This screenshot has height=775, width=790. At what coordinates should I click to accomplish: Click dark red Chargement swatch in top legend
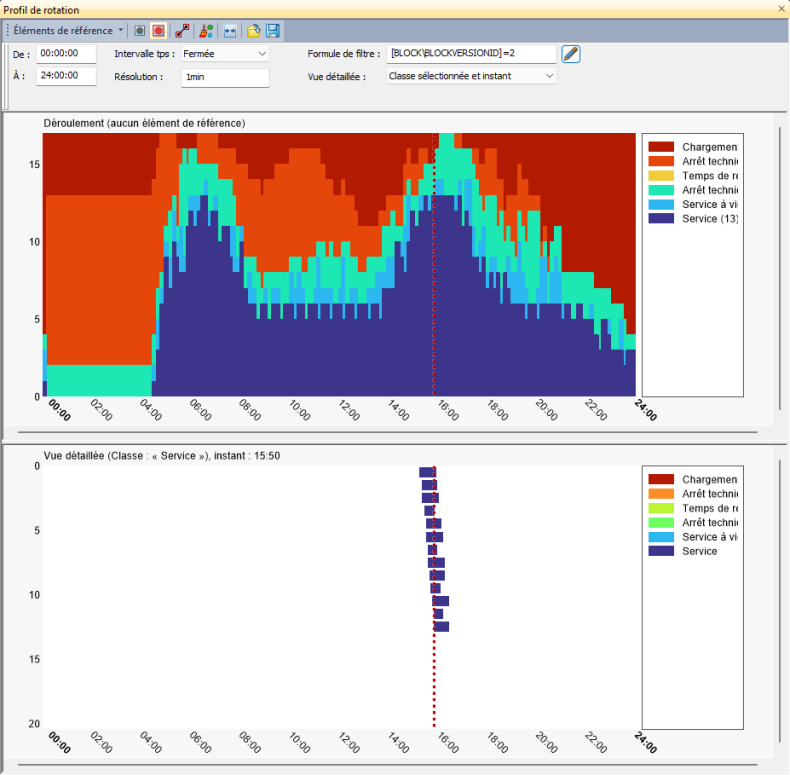(x=661, y=147)
